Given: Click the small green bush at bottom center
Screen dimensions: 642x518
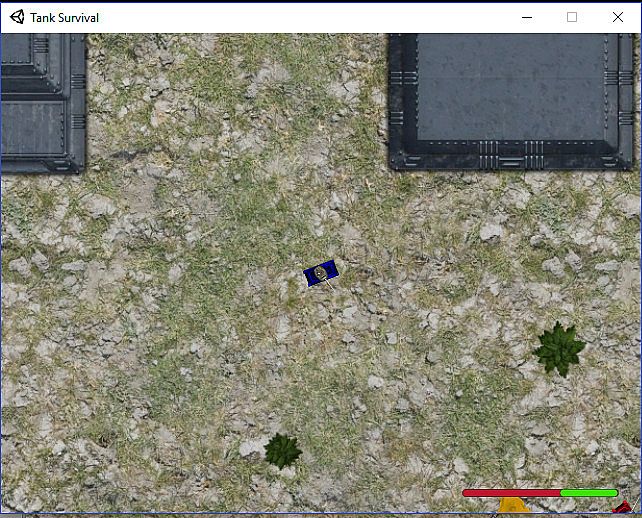Looking at the screenshot, I should click(x=283, y=451).
